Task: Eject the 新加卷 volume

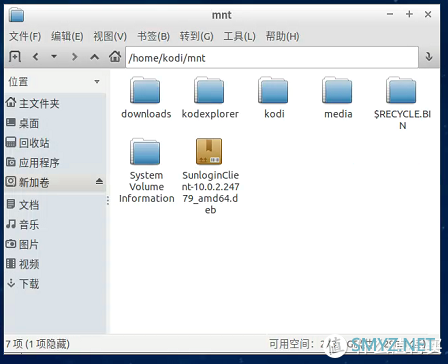Action: [x=99, y=181]
